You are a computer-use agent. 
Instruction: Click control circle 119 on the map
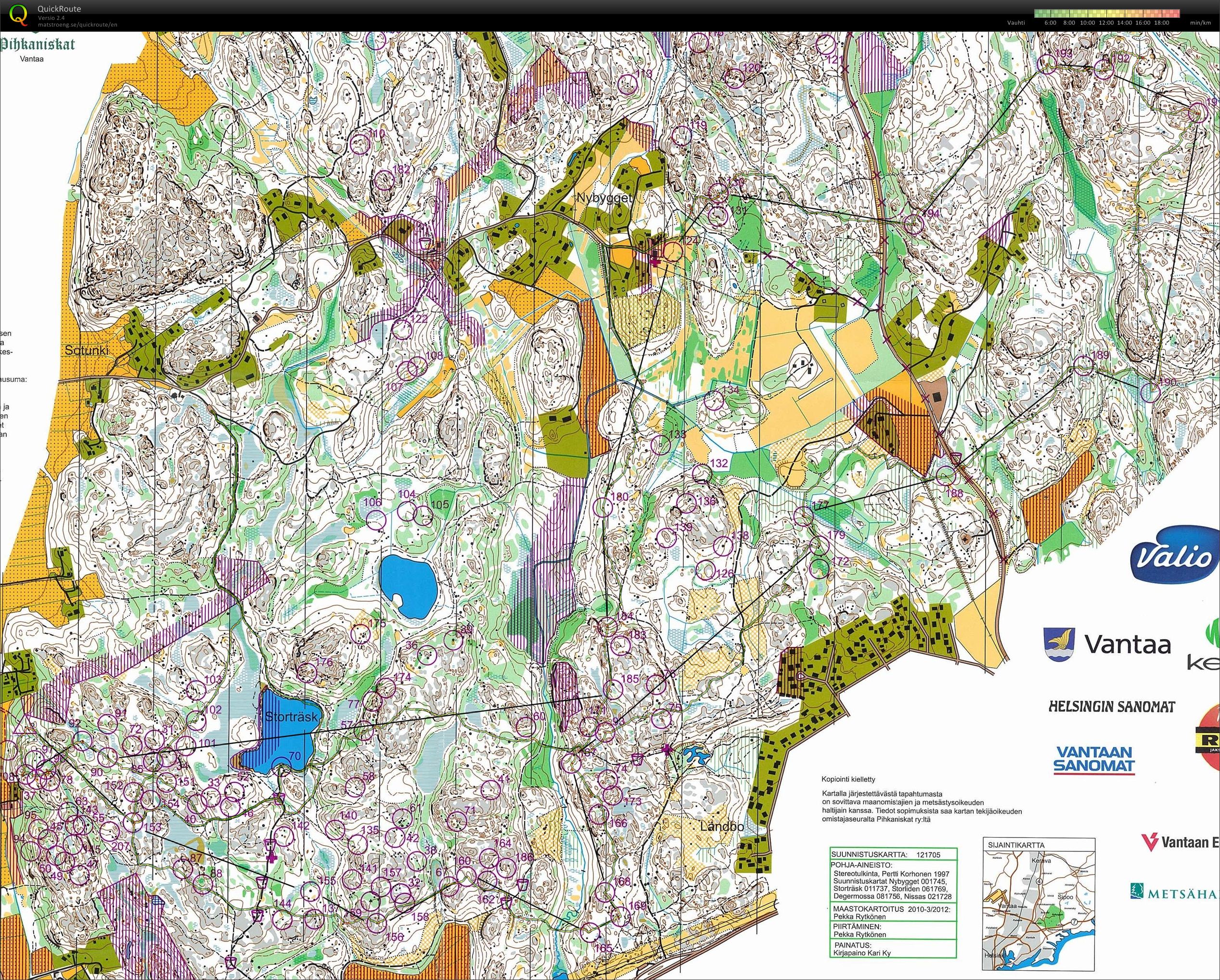tap(682, 135)
